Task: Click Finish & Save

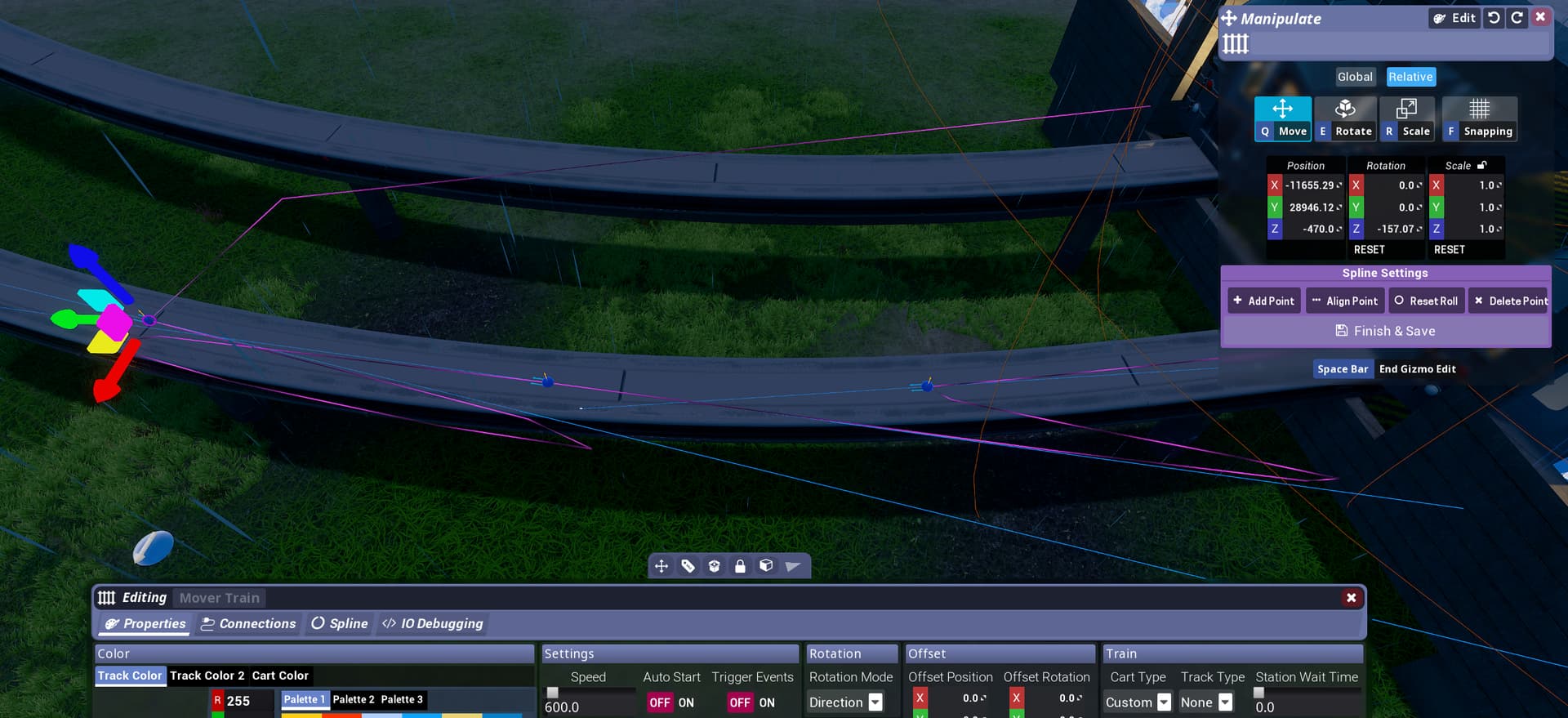Action: (x=1385, y=331)
